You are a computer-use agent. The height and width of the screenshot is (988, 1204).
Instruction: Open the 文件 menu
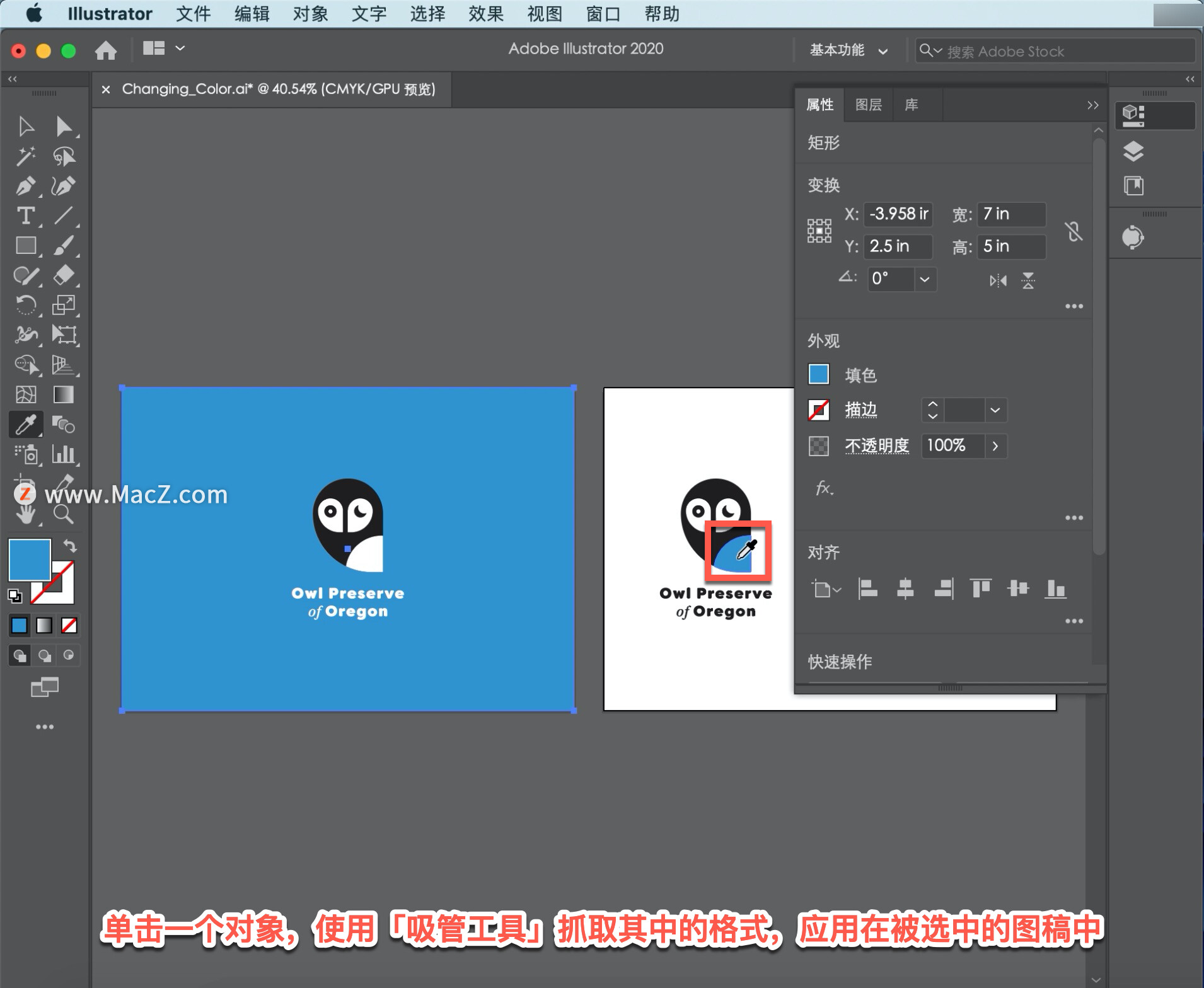point(193,14)
